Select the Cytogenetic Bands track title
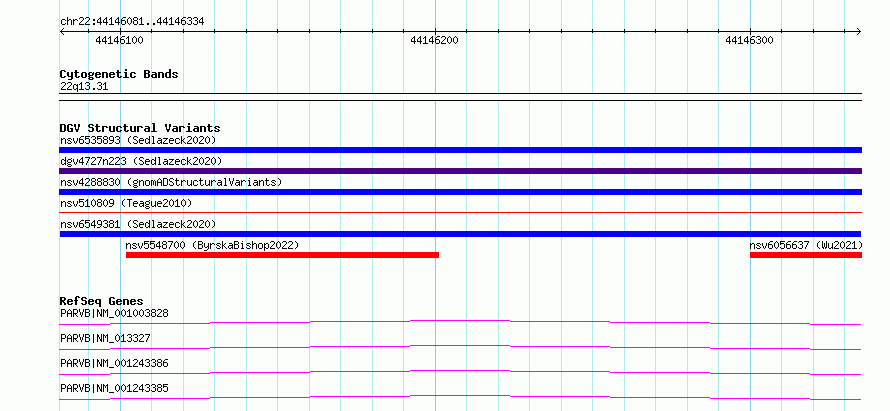This screenshot has height=411, width=890. coord(119,74)
